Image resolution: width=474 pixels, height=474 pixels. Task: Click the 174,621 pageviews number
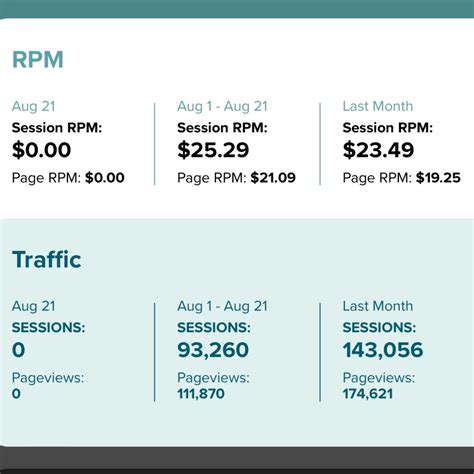pos(368,394)
